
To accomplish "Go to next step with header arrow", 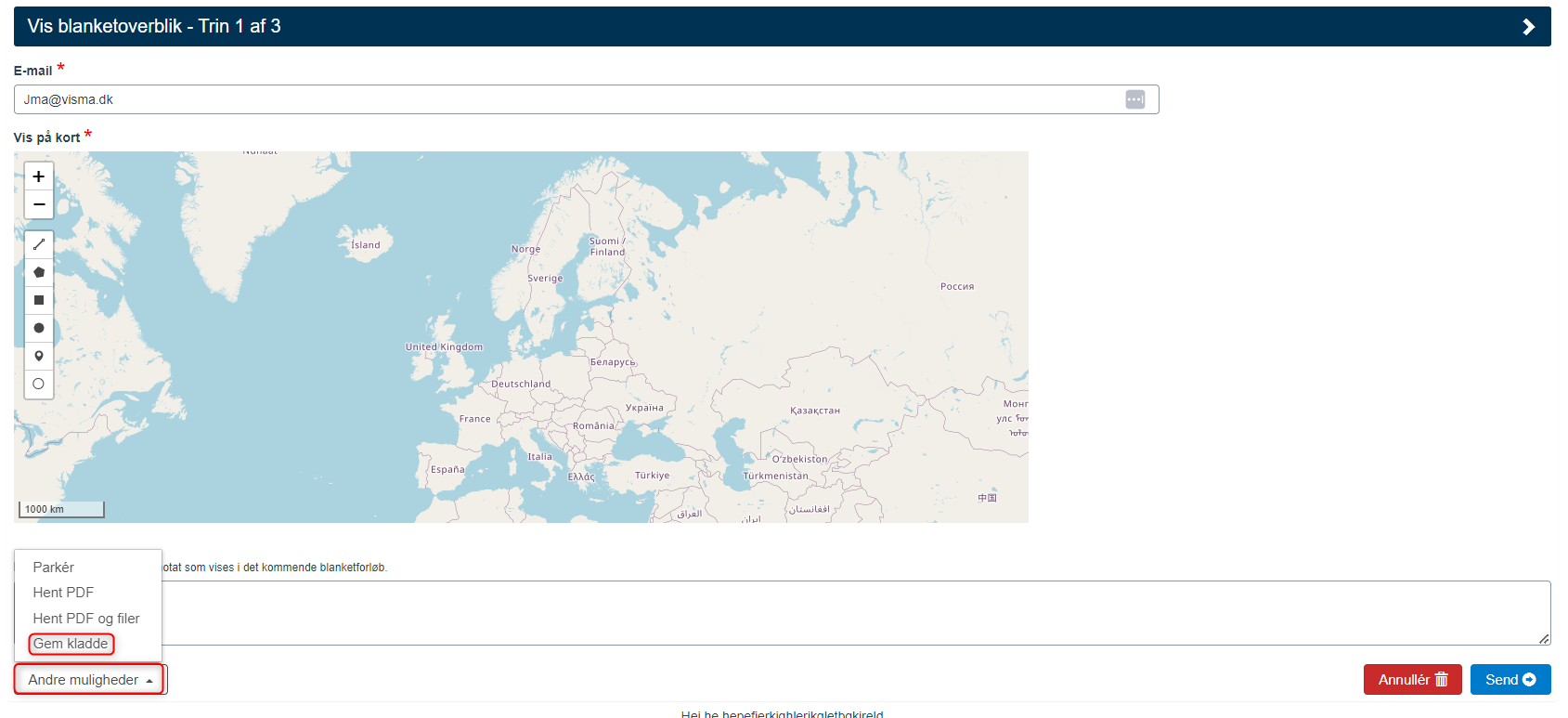I will pyautogui.click(x=1528, y=27).
